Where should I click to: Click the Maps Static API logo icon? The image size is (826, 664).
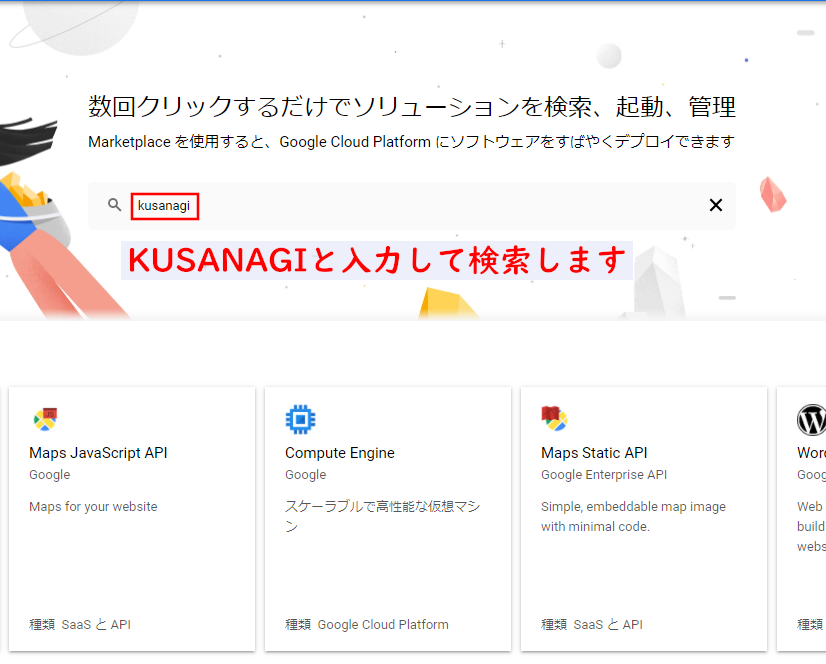pyautogui.click(x=554, y=418)
